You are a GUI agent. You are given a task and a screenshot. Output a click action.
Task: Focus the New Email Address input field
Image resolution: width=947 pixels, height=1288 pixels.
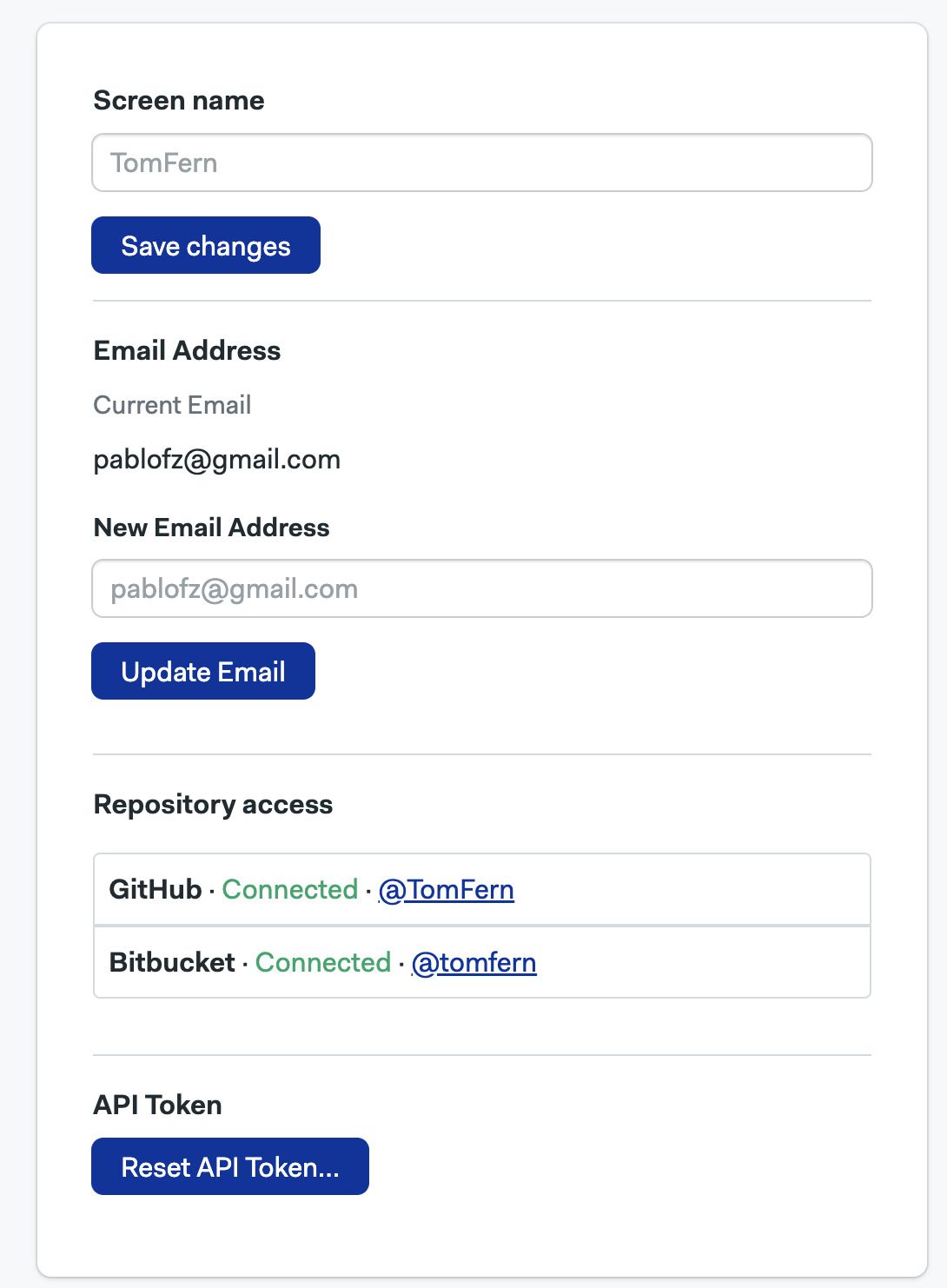(481, 588)
